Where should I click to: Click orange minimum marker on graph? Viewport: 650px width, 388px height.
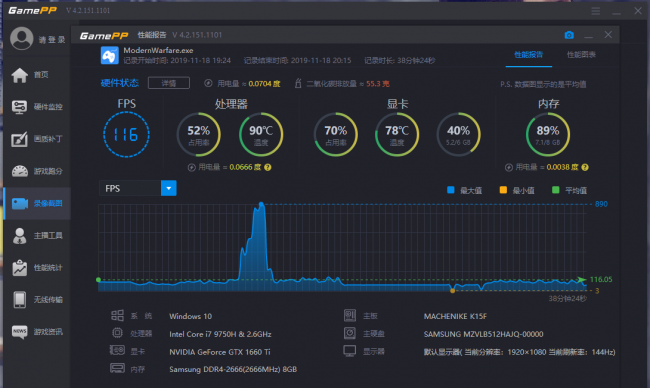coord(452,291)
